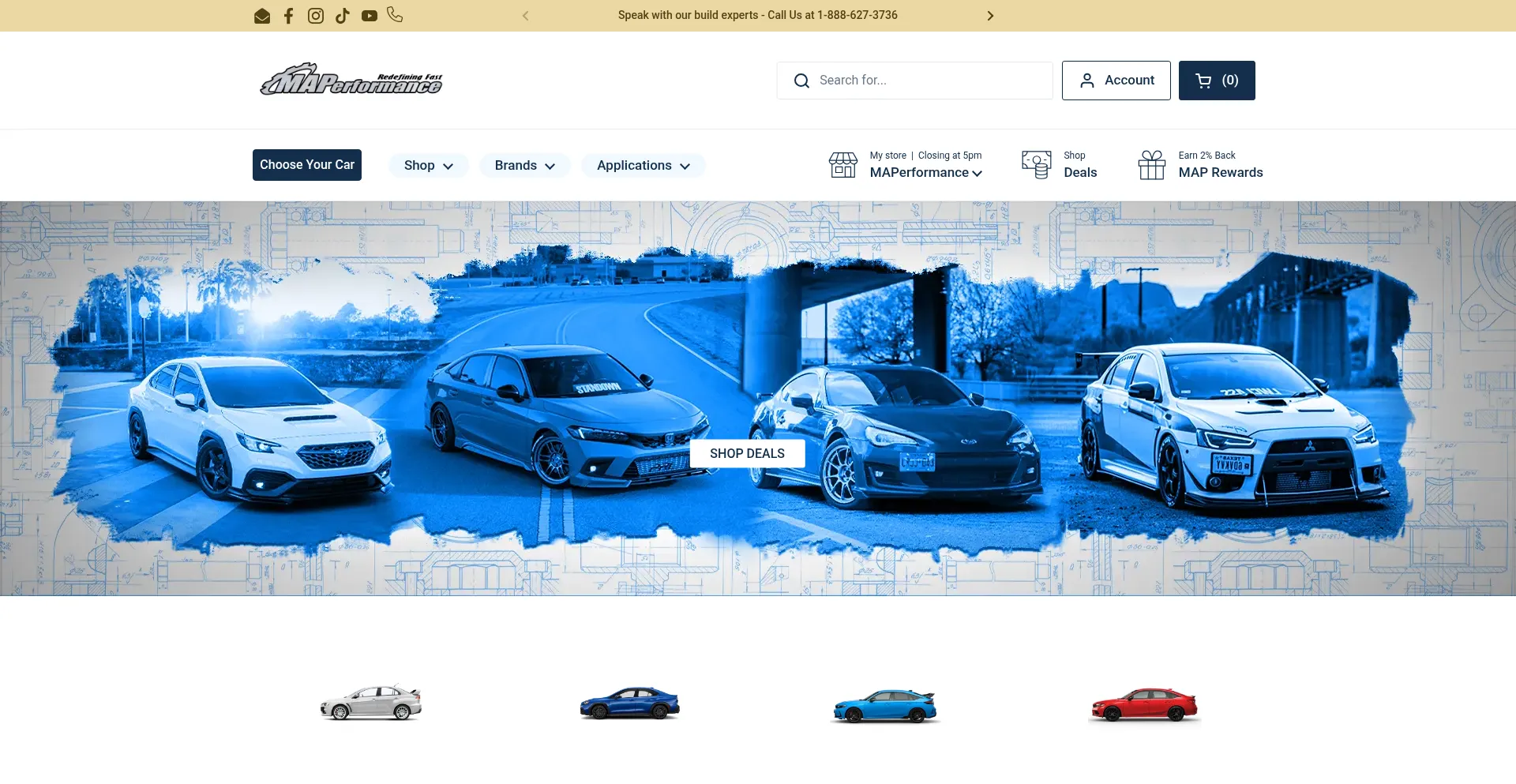Click the email envelope icon
Screen dimensions: 1516x784
click(262, 16)
